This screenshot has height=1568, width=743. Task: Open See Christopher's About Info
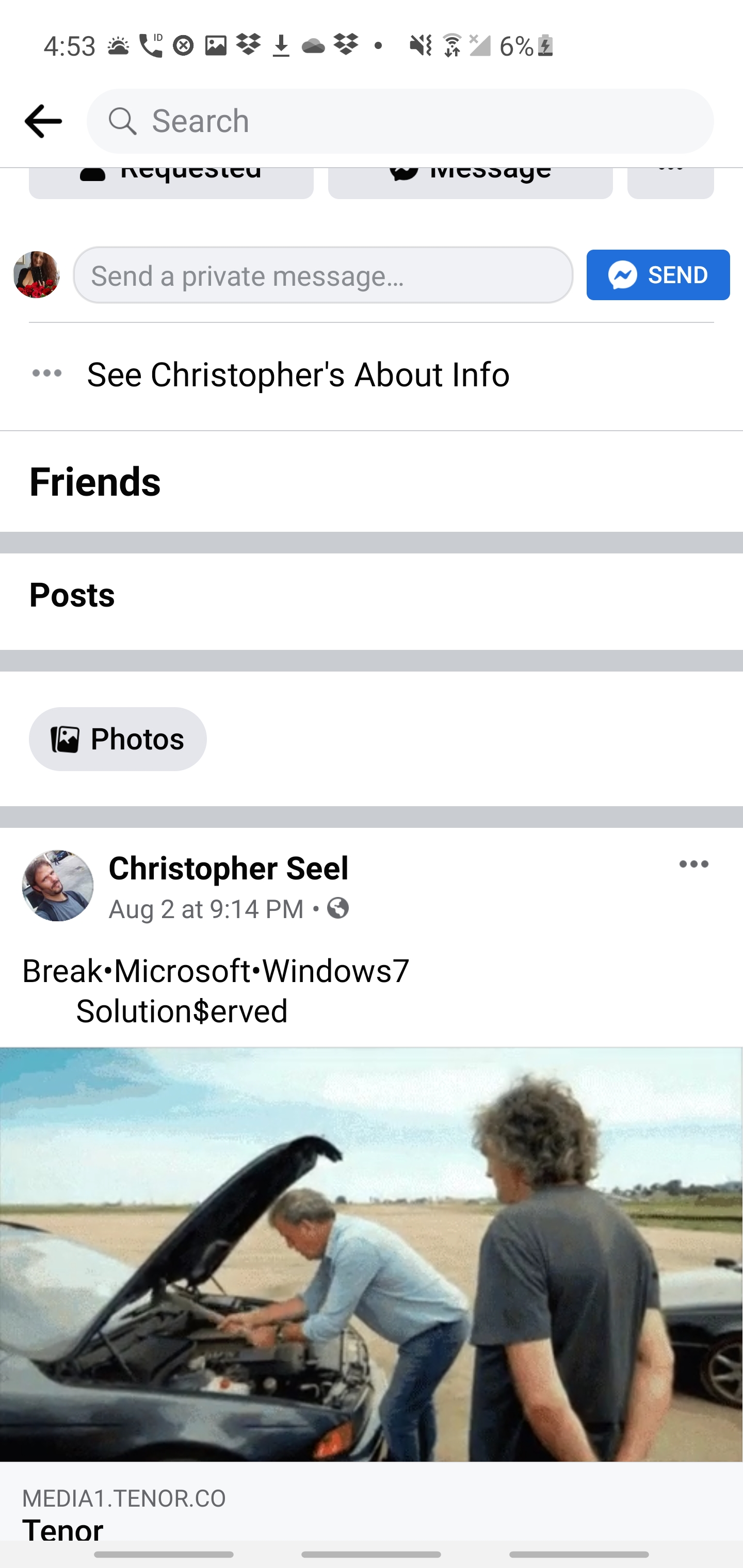click(x=298, y=374)
